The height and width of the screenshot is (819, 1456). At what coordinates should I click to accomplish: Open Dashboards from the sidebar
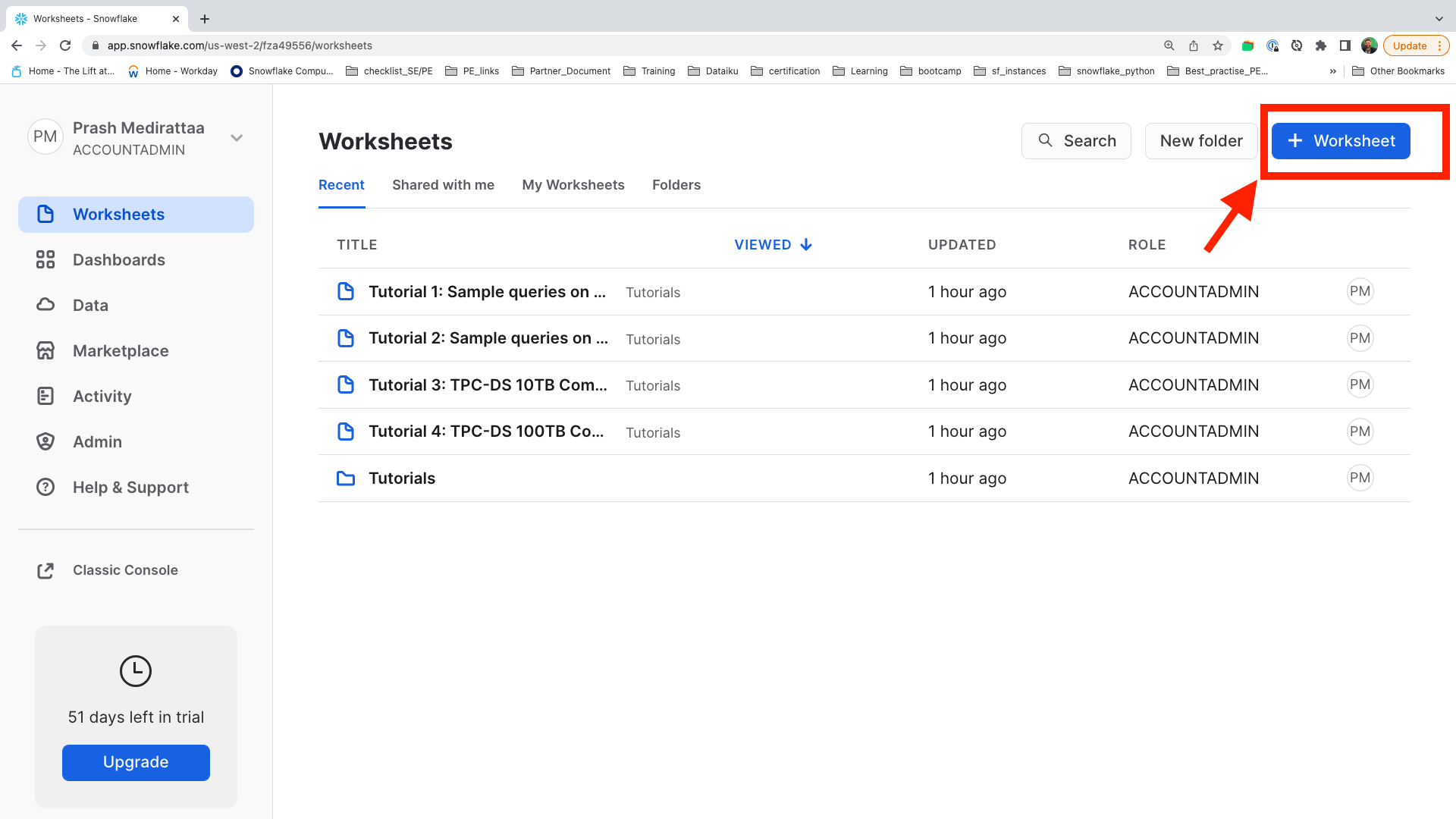(118, 260)
